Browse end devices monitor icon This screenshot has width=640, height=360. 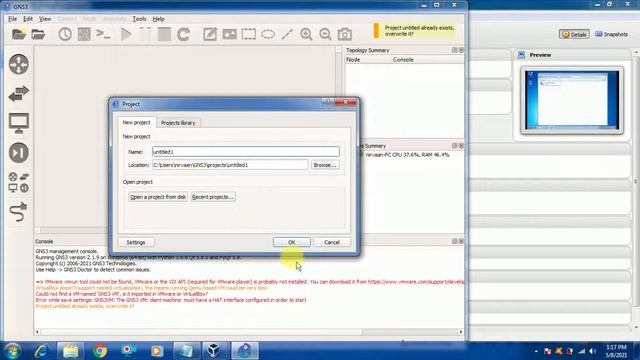19,123
